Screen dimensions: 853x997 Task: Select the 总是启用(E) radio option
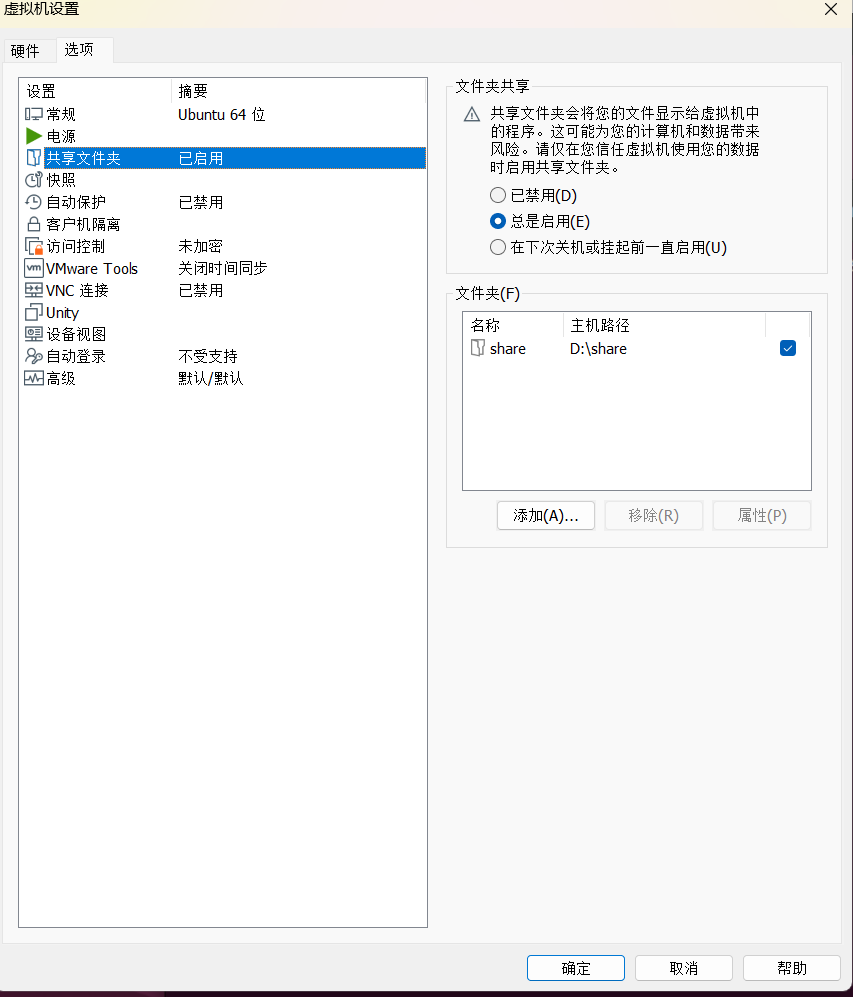[498, 221]
